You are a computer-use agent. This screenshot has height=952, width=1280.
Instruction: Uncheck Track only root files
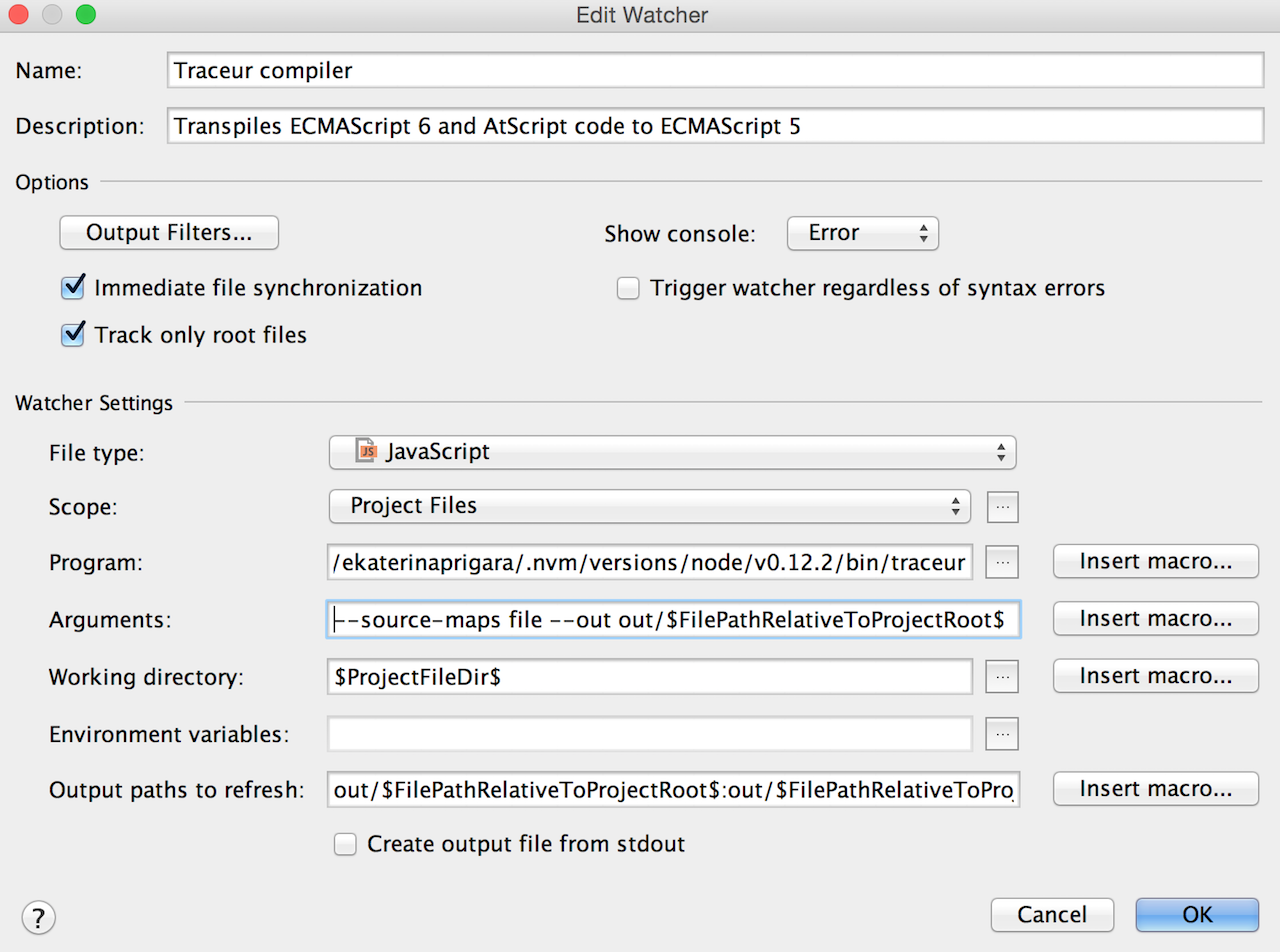[73, 335]
